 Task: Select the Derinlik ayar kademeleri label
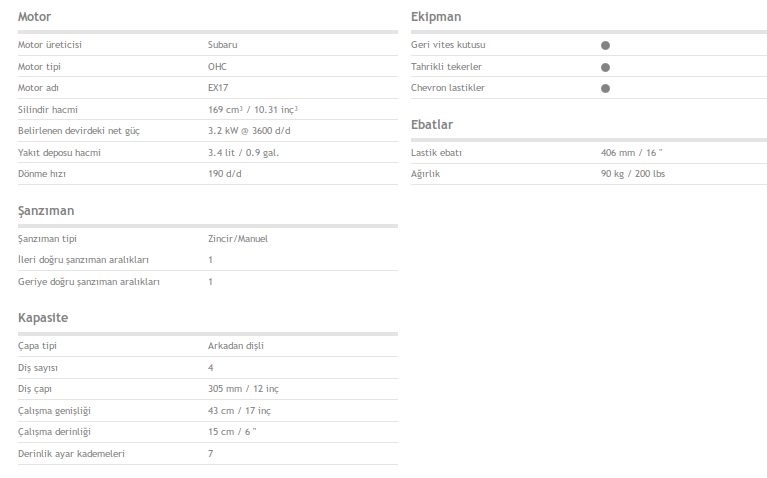point(71,454)
